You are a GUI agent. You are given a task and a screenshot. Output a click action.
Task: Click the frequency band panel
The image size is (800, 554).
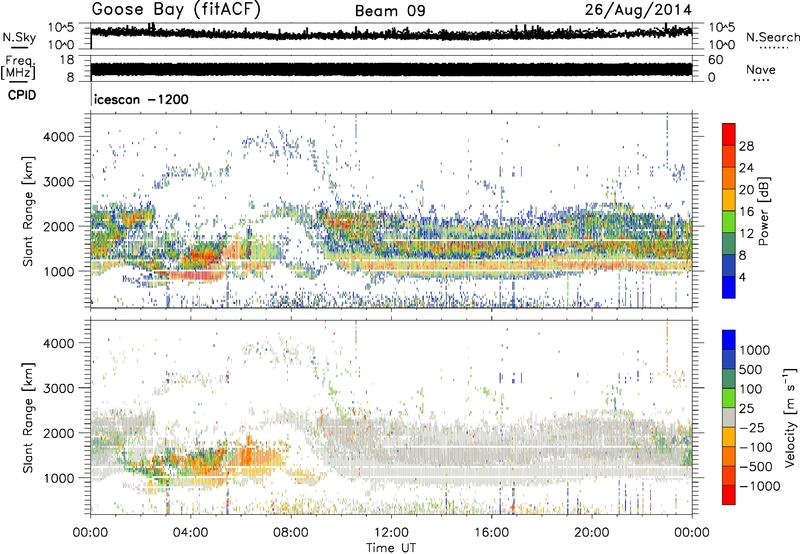coord(391,69)
